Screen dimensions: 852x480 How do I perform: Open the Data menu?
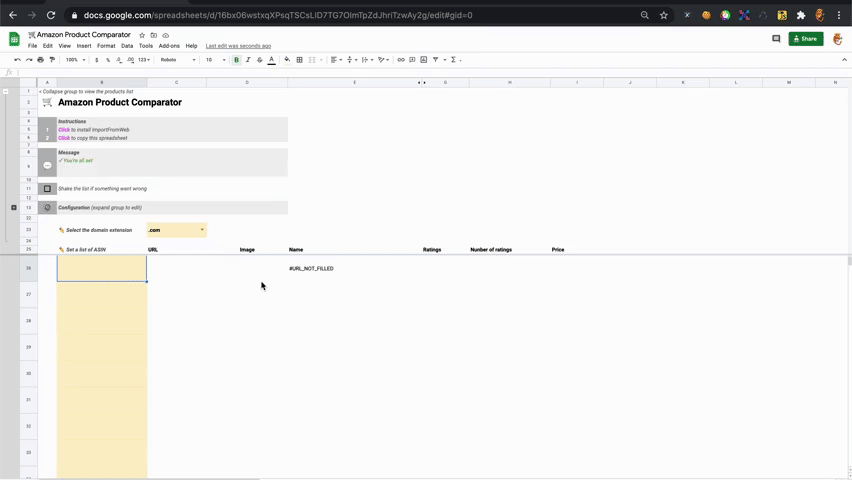127,46
